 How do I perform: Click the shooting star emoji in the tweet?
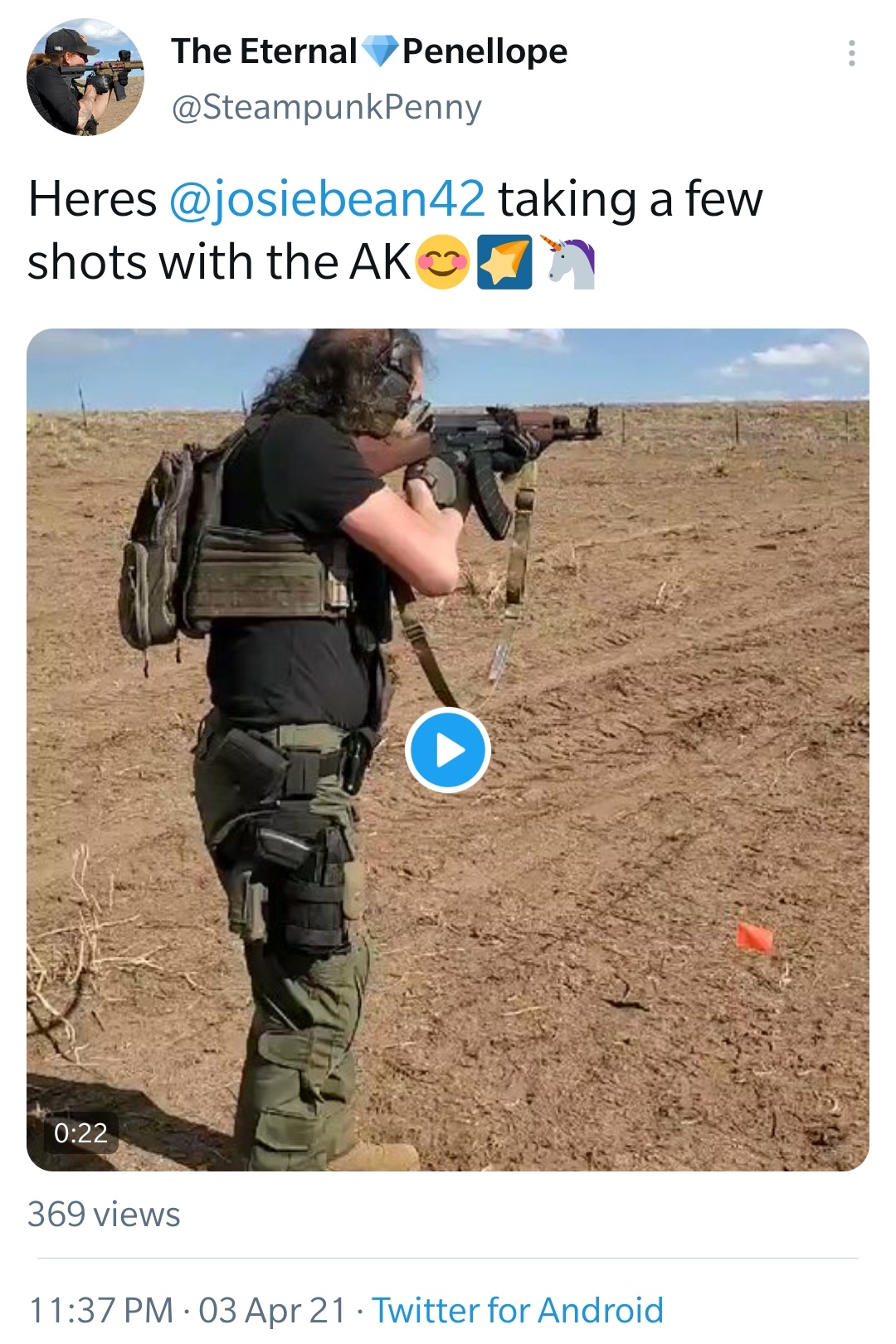[504, 262]
